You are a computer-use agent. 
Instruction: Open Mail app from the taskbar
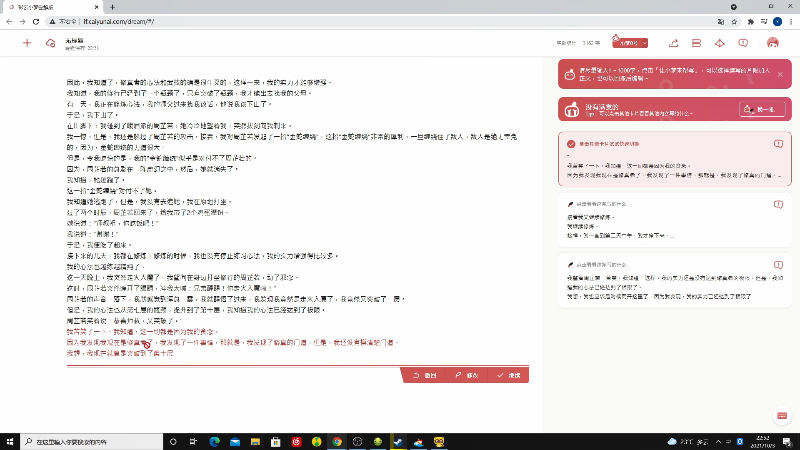[235, 441]
